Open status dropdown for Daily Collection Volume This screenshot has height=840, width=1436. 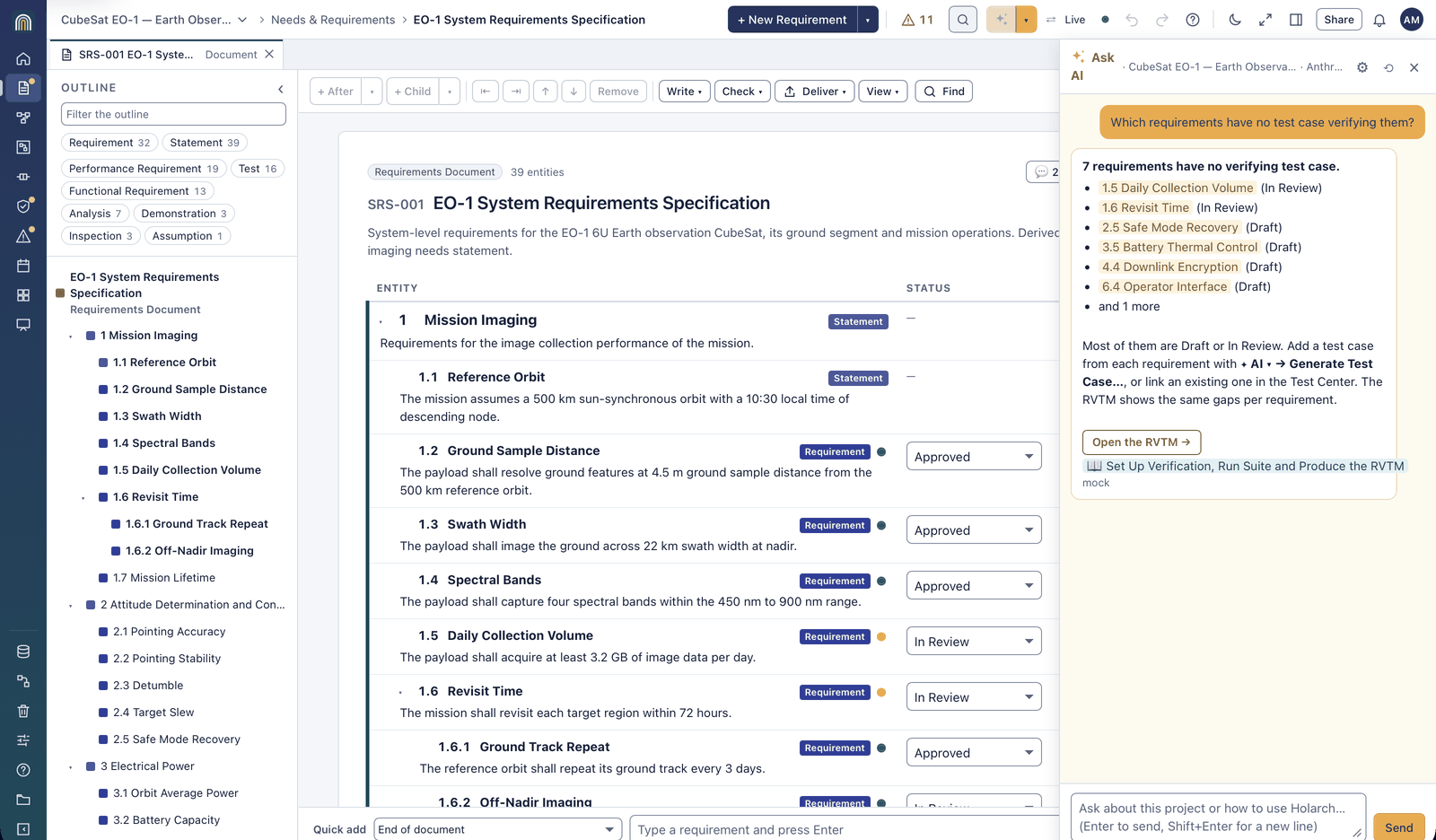(974, 642)
